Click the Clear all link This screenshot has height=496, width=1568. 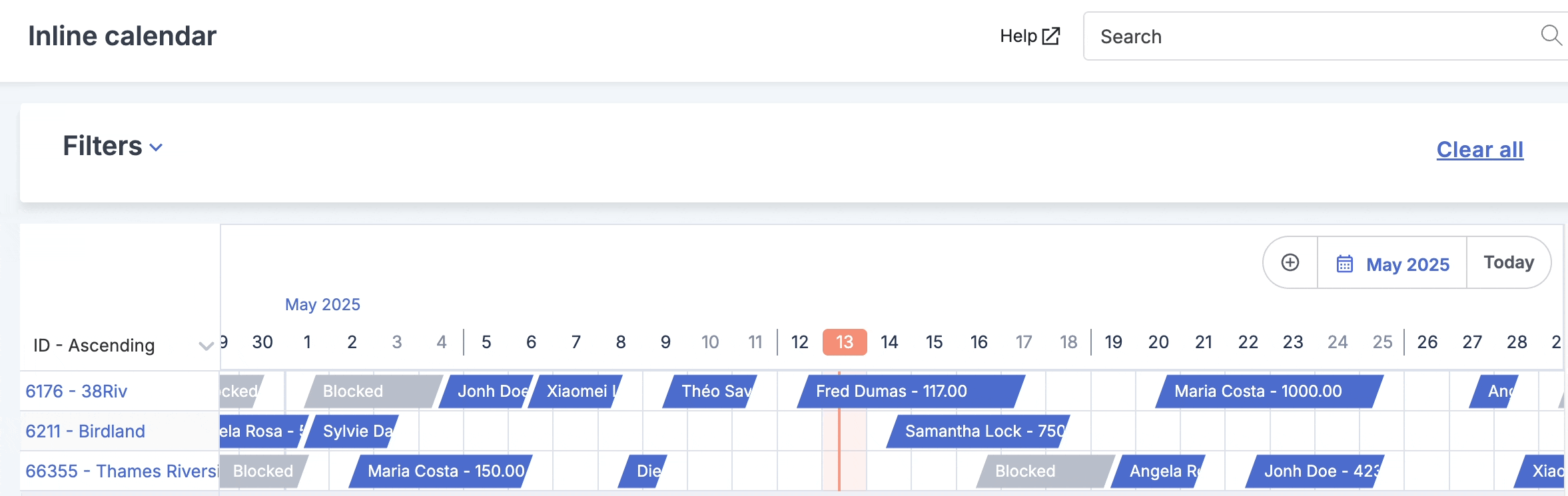click(1479, 150)
